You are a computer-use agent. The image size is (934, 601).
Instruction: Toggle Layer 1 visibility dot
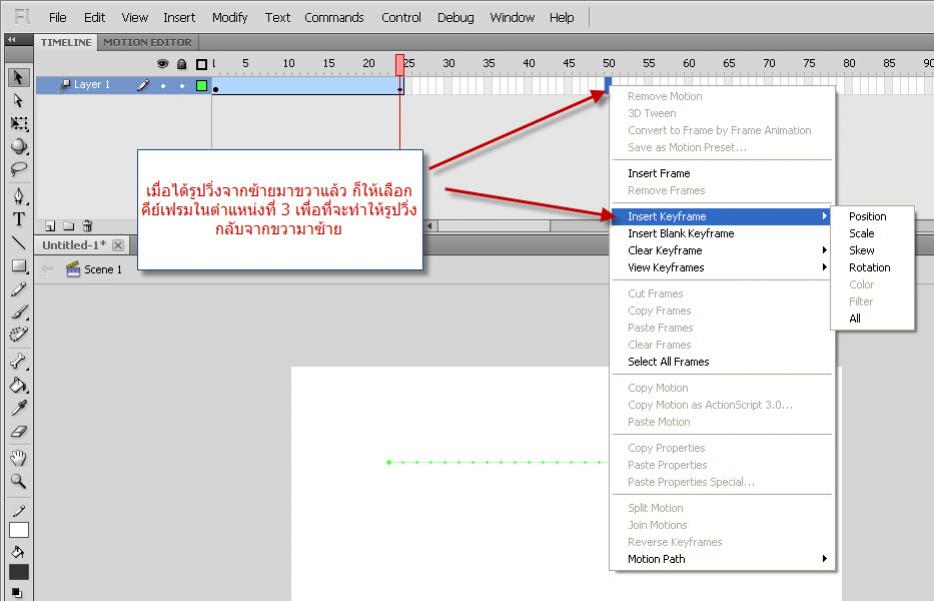(x=163, y=86)
